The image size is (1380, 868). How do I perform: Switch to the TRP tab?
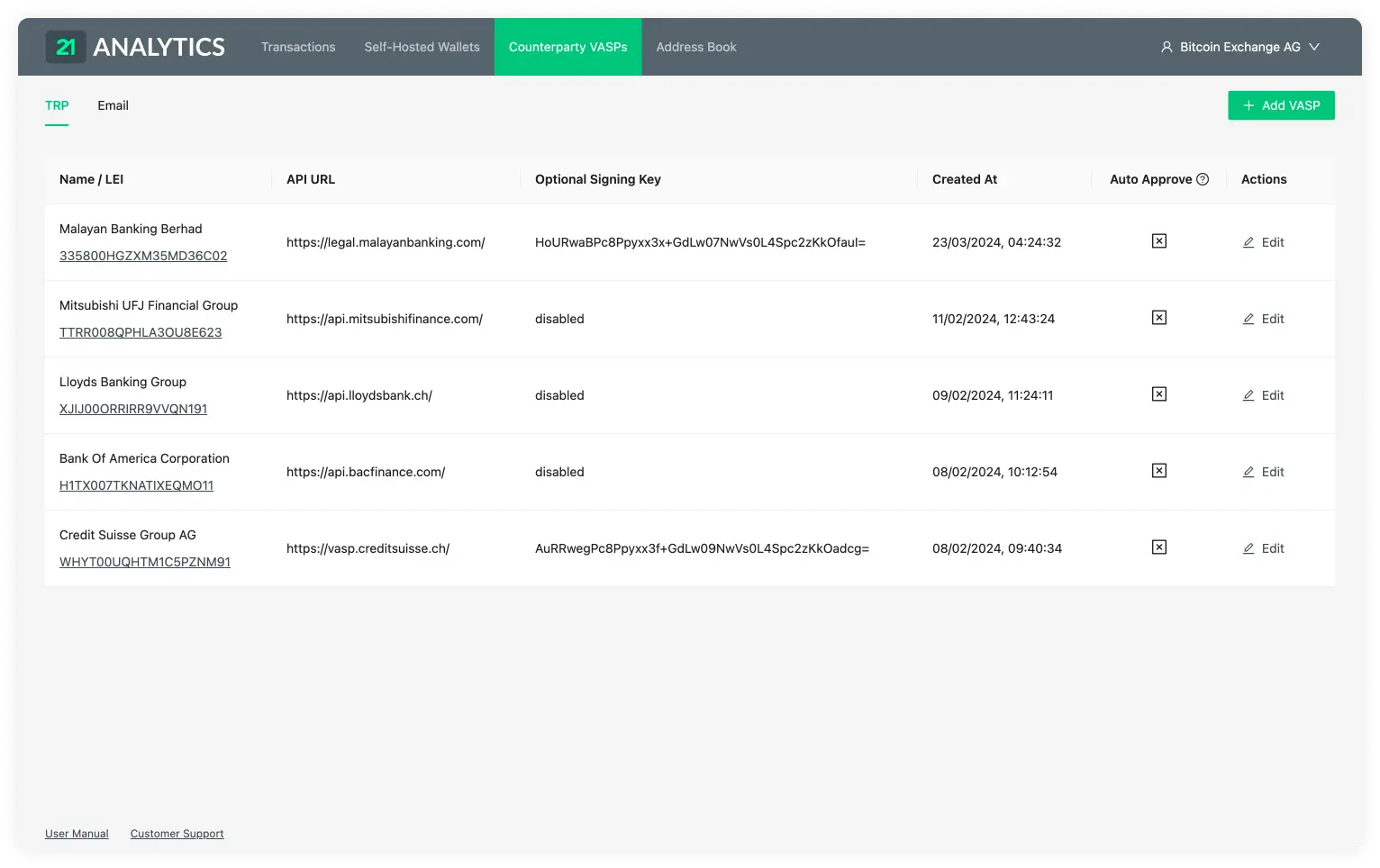(x=57, y=105)
